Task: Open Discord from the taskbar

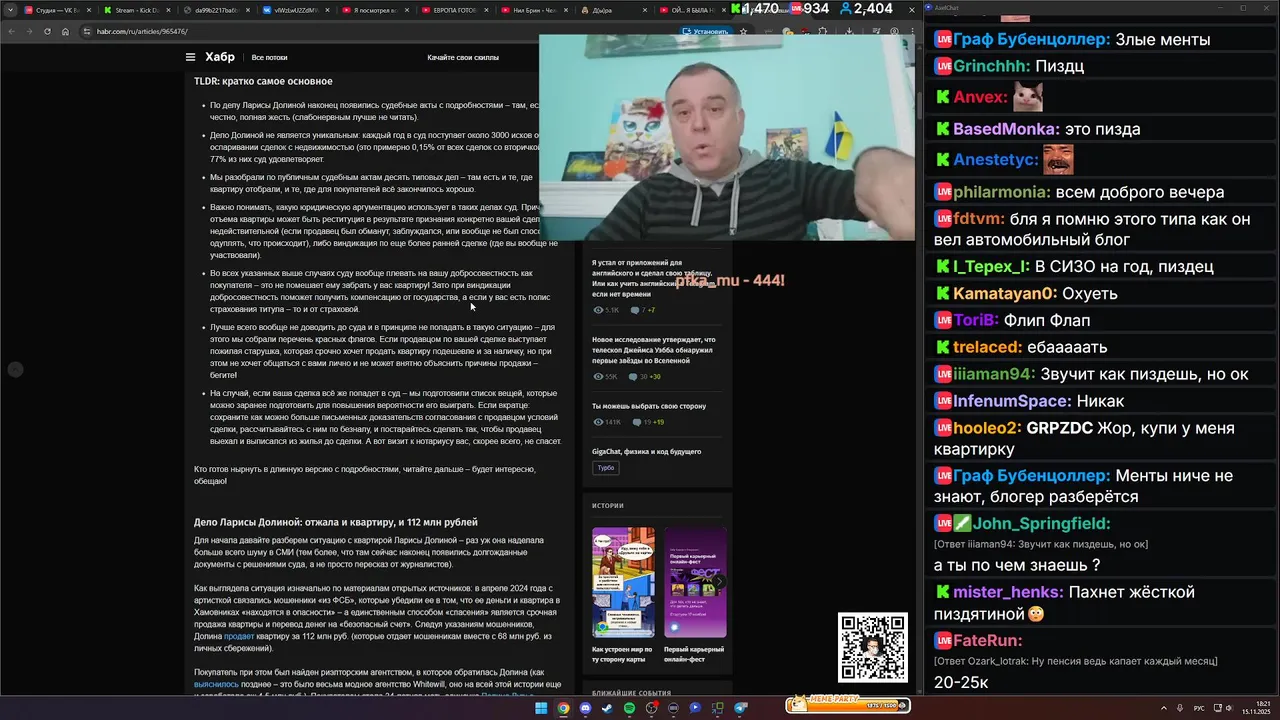Action: pos(585,708)
